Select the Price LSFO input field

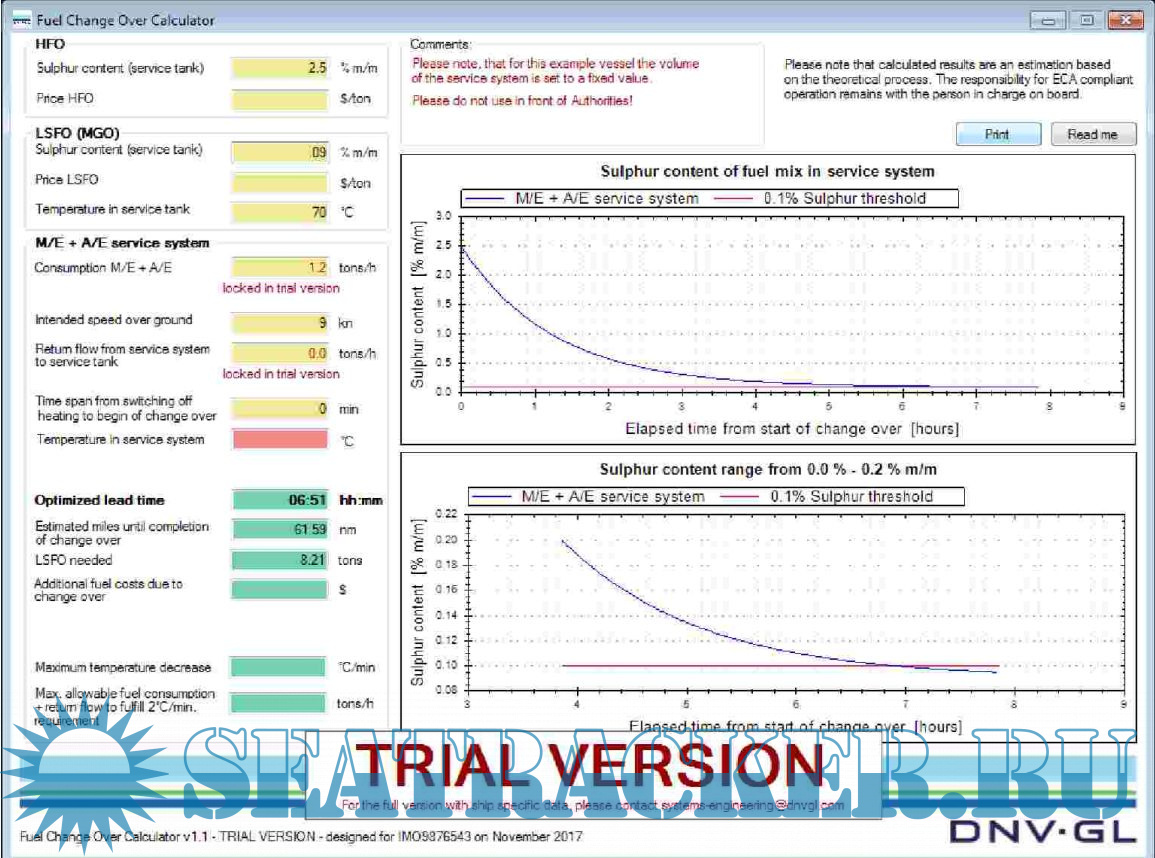279,183
